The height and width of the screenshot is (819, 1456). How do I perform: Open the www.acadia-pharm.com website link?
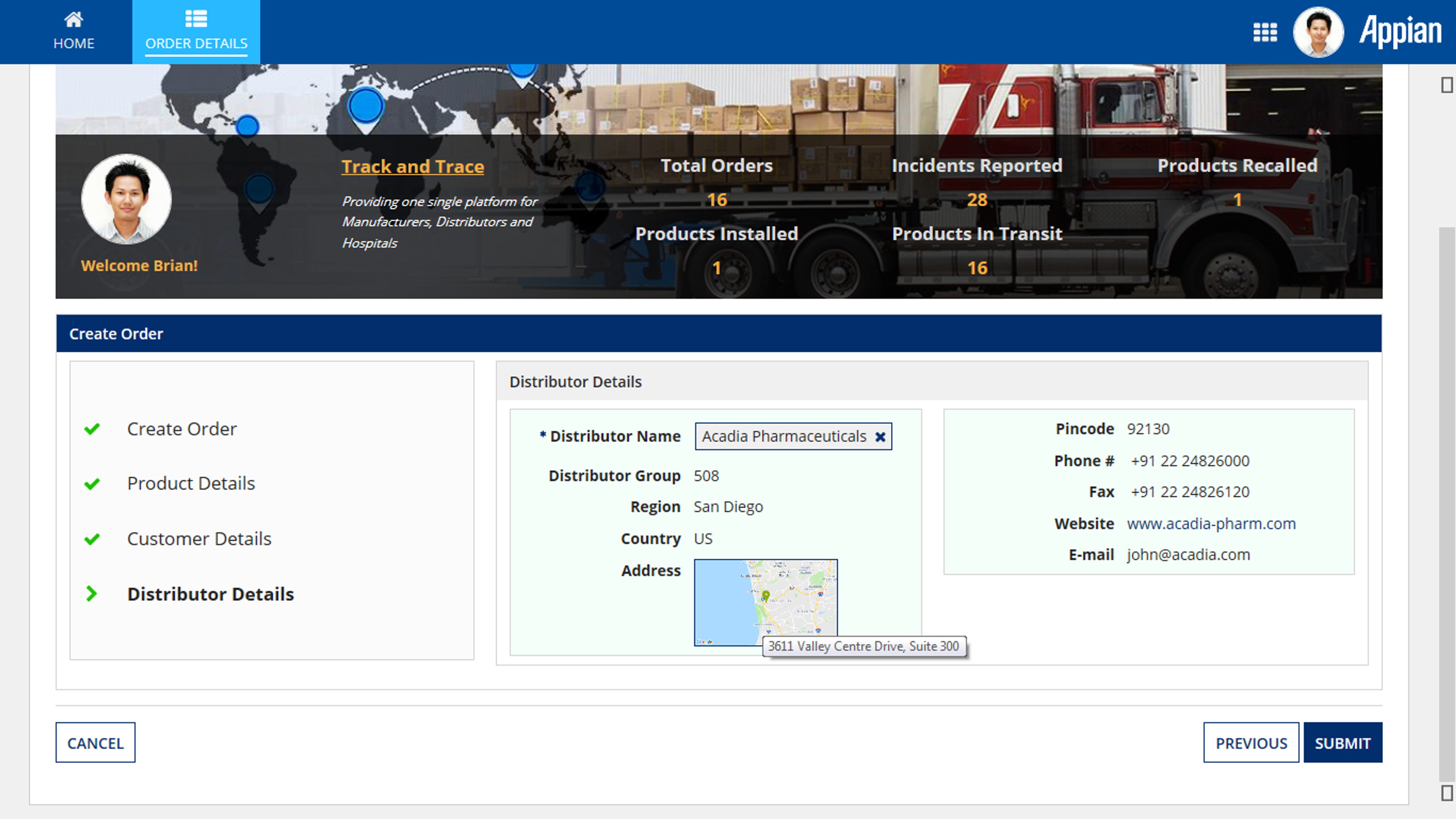coord(1211,524)
